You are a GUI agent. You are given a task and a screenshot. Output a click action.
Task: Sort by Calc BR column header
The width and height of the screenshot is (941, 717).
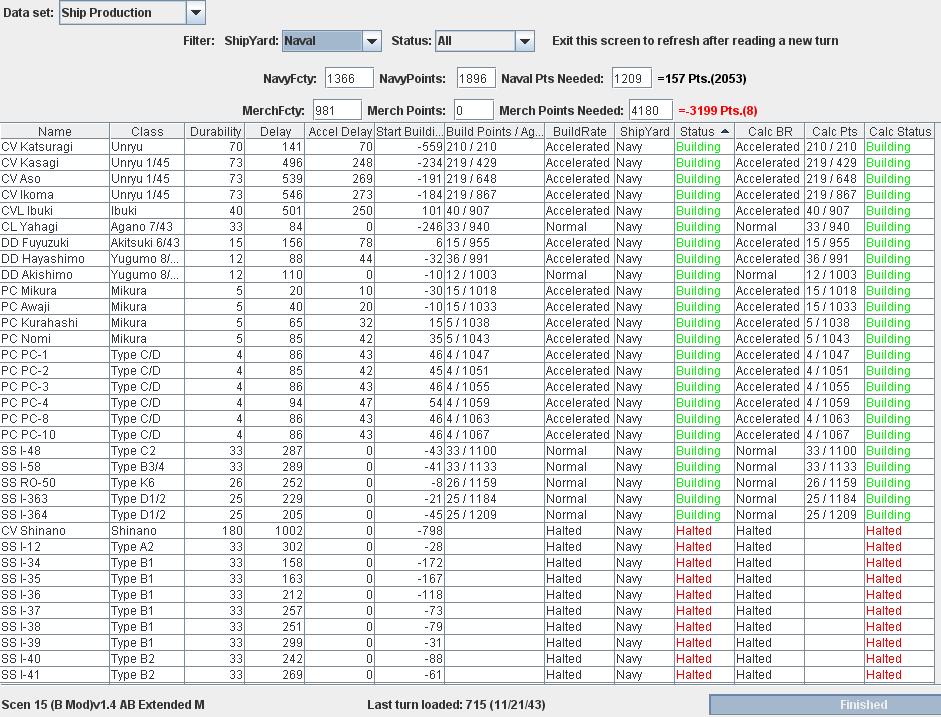pyautogui.click(x=769, y=131)
